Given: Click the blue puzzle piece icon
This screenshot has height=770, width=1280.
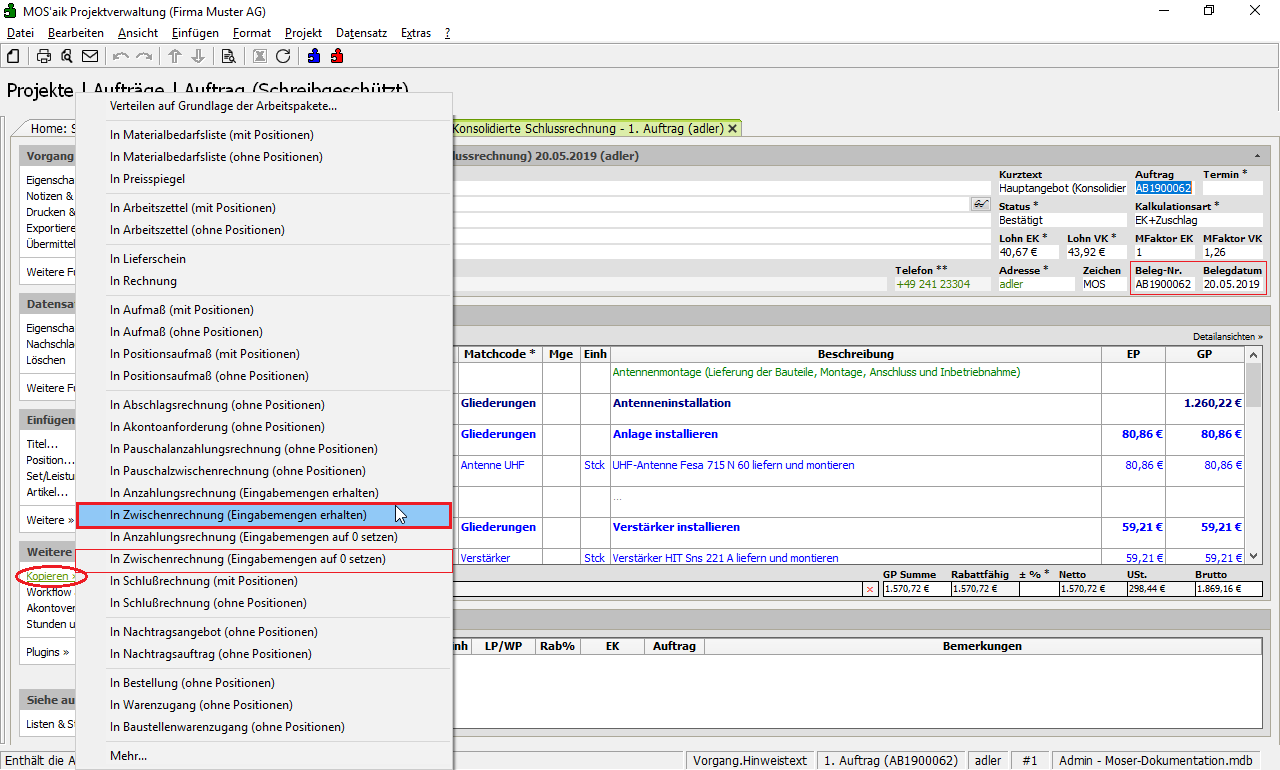Looking at the screenshot, I should pyautogui.click(x=314, y=56).
